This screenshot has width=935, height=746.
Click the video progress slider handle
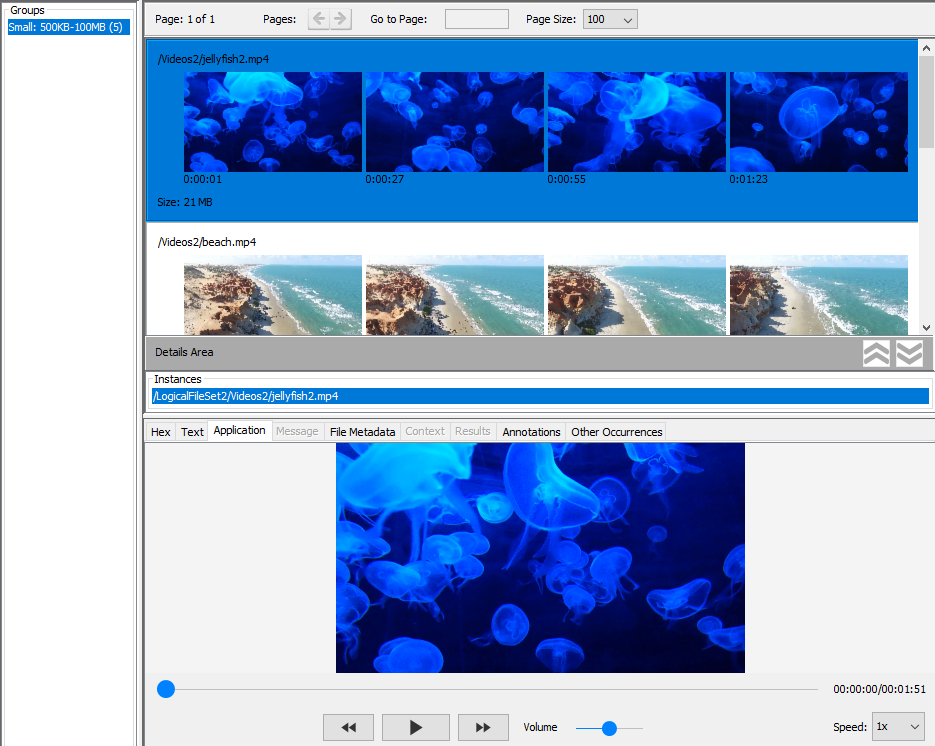click(166, 689)
